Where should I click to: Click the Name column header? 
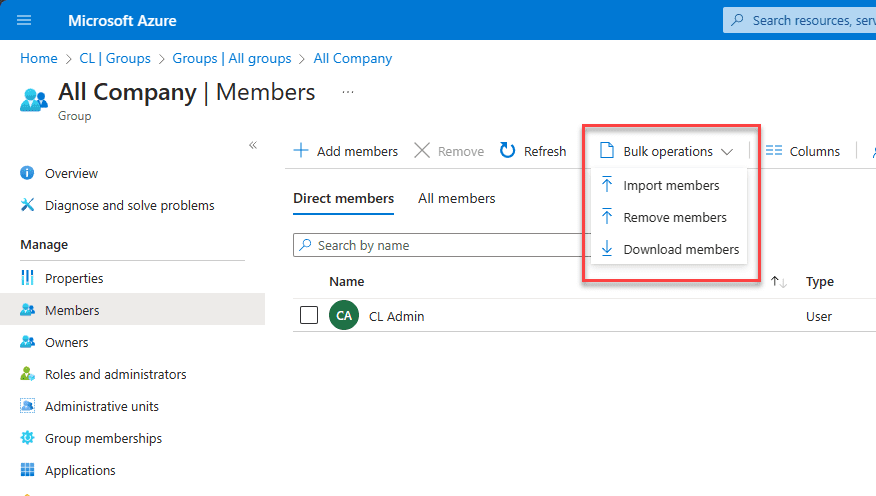pos(346,282)
